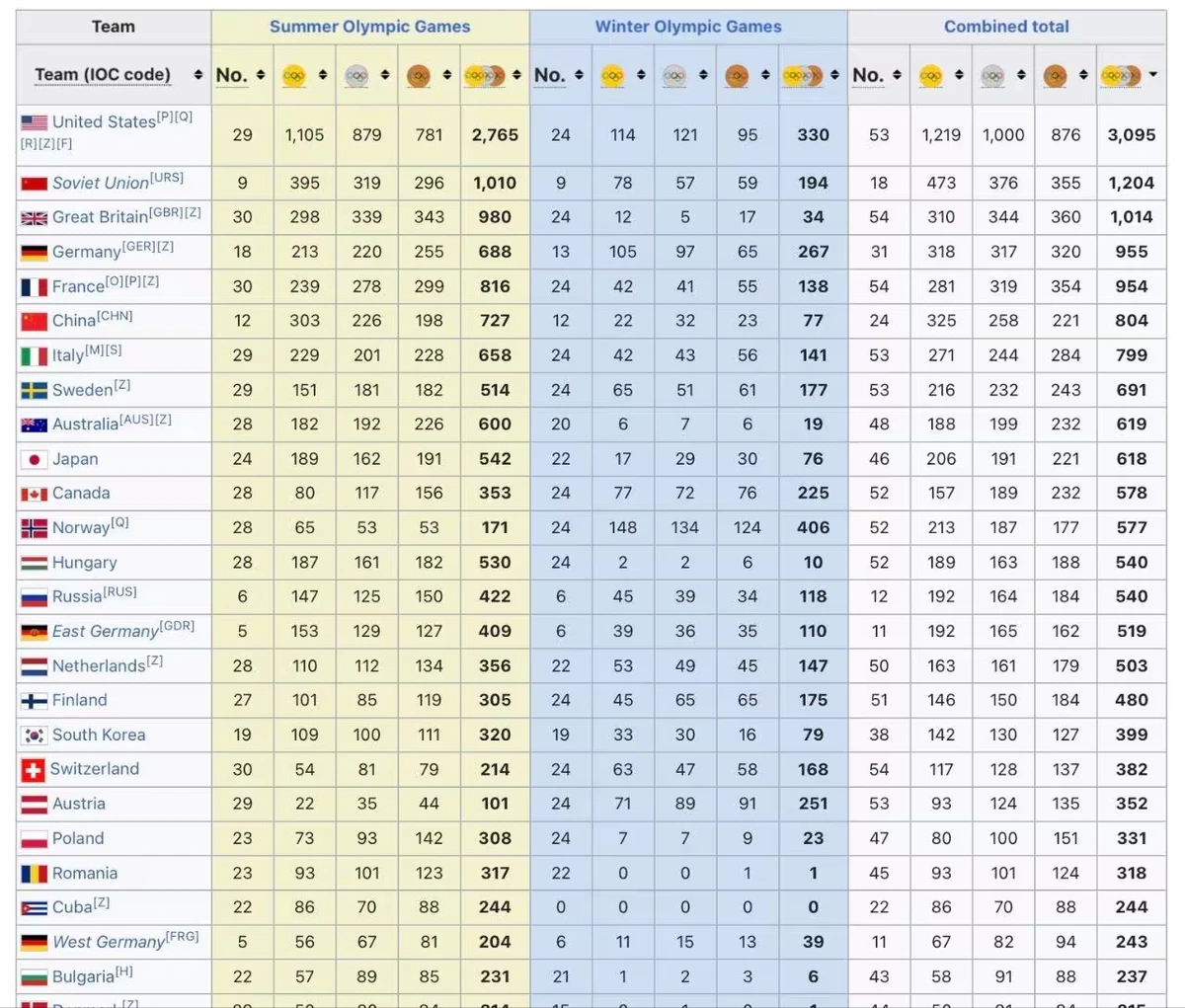Open the Great Britain team link

[99, 217]
